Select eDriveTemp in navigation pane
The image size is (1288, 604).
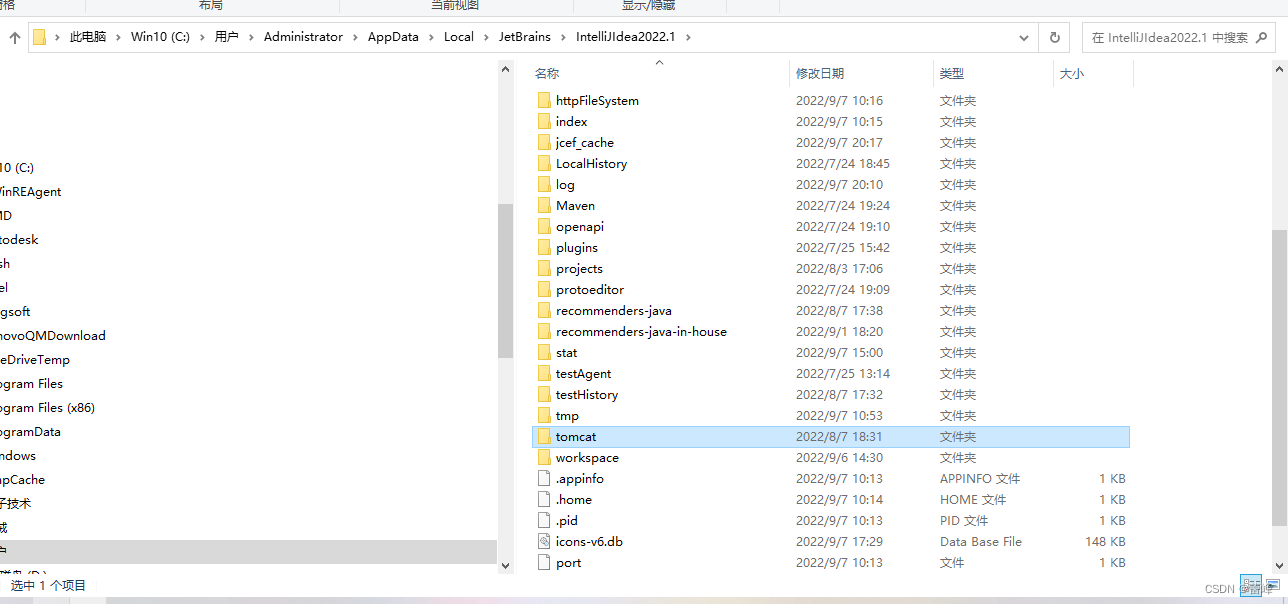pyautogui.click(x=35, y=359)
